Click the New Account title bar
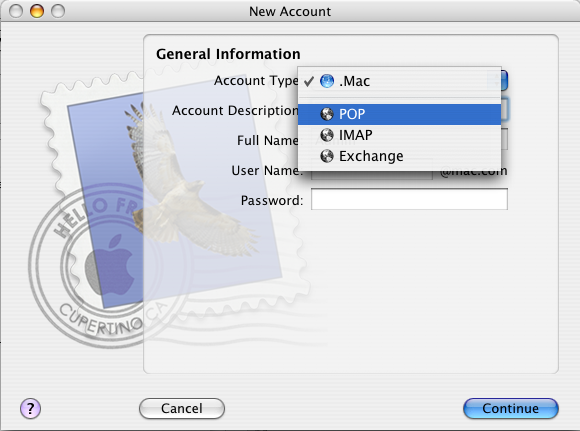 tap(290, 11)
